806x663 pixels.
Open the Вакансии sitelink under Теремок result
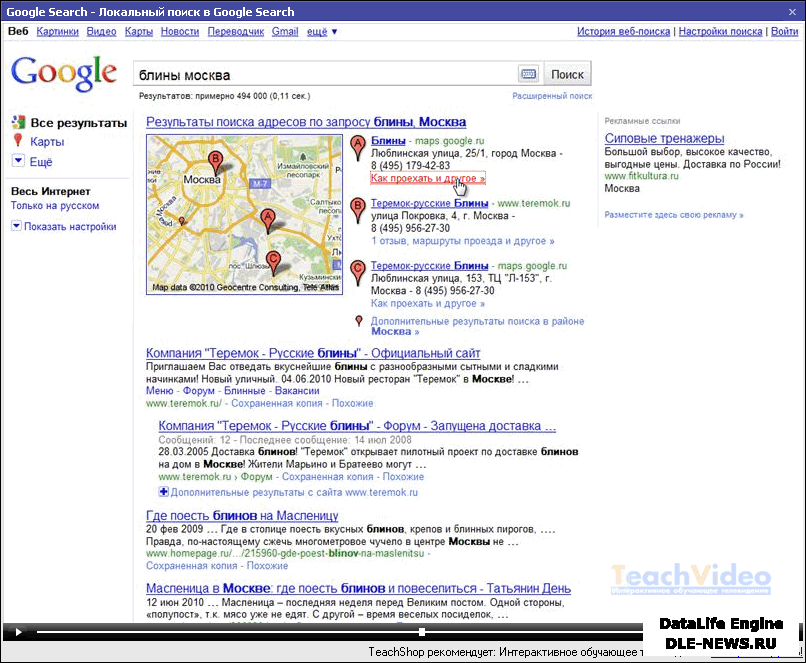tap(297, 391)
